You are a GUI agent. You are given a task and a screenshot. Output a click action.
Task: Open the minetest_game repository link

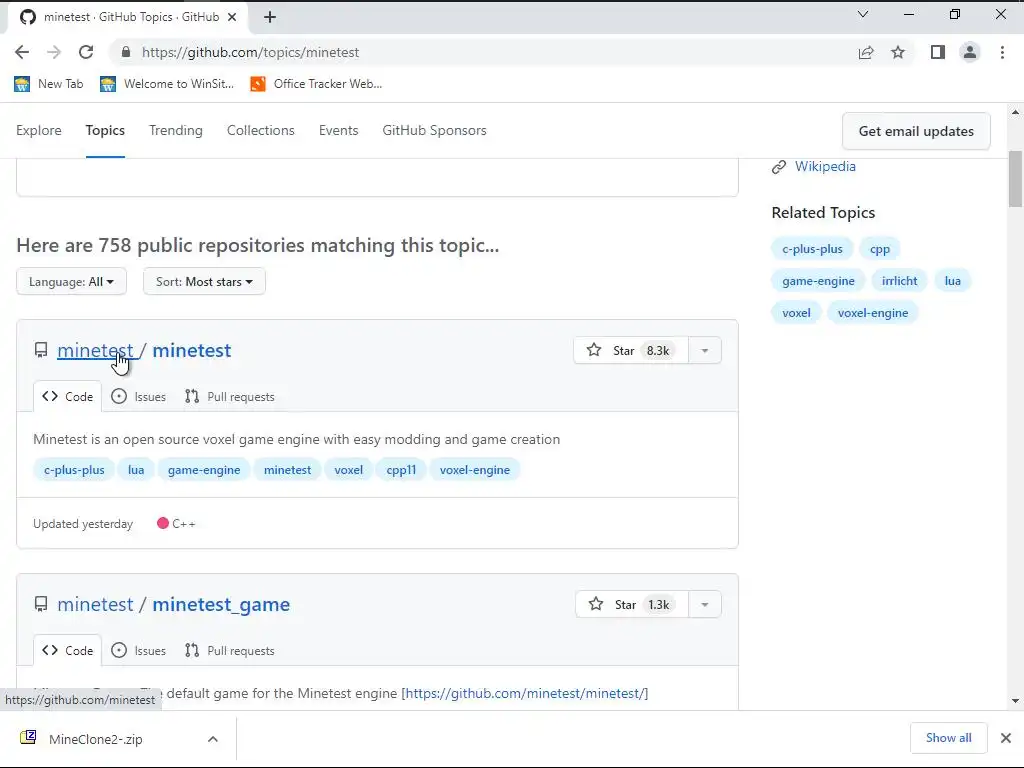221,604
